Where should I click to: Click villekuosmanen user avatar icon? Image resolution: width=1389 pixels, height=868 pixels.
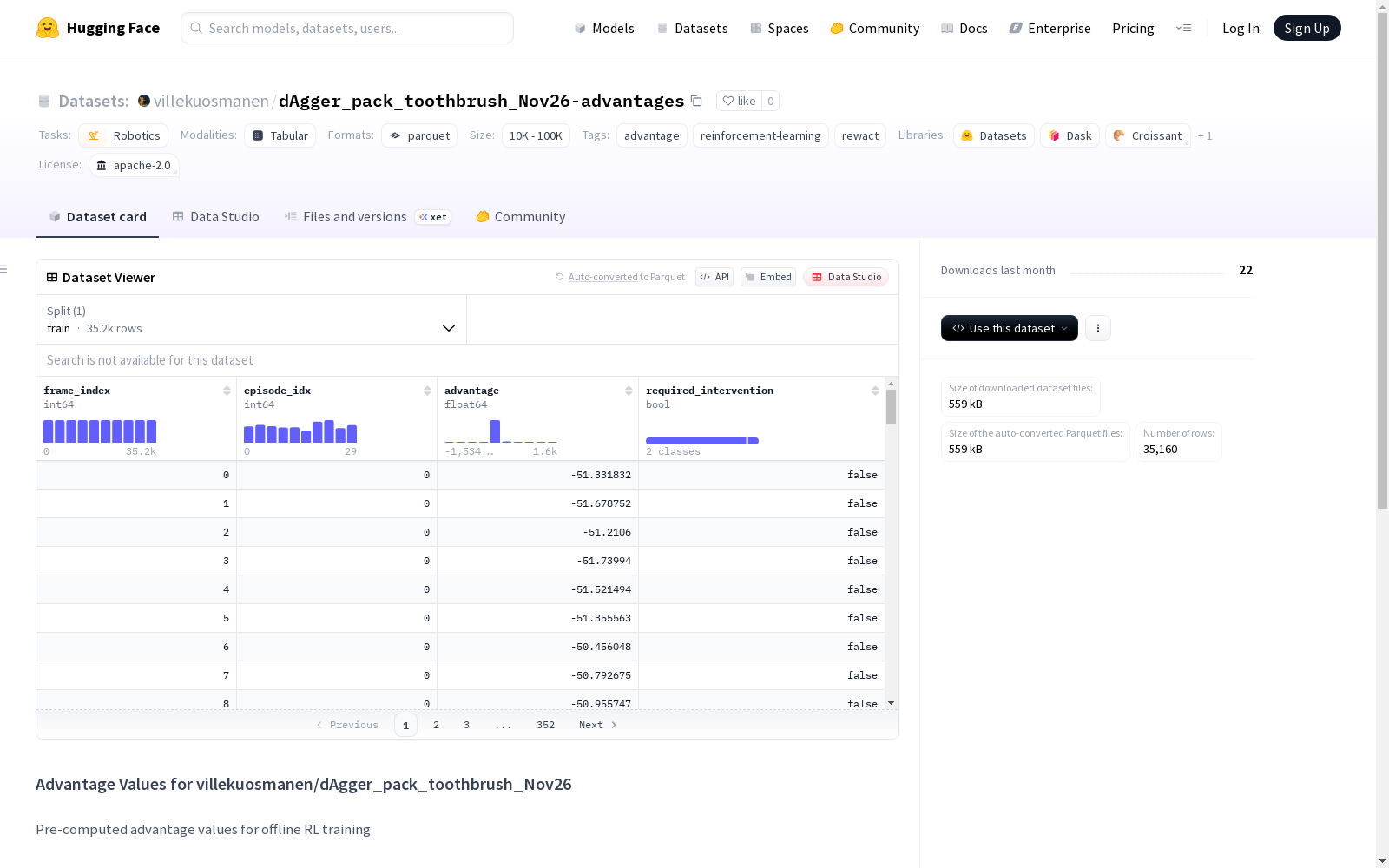pos(144,101)
